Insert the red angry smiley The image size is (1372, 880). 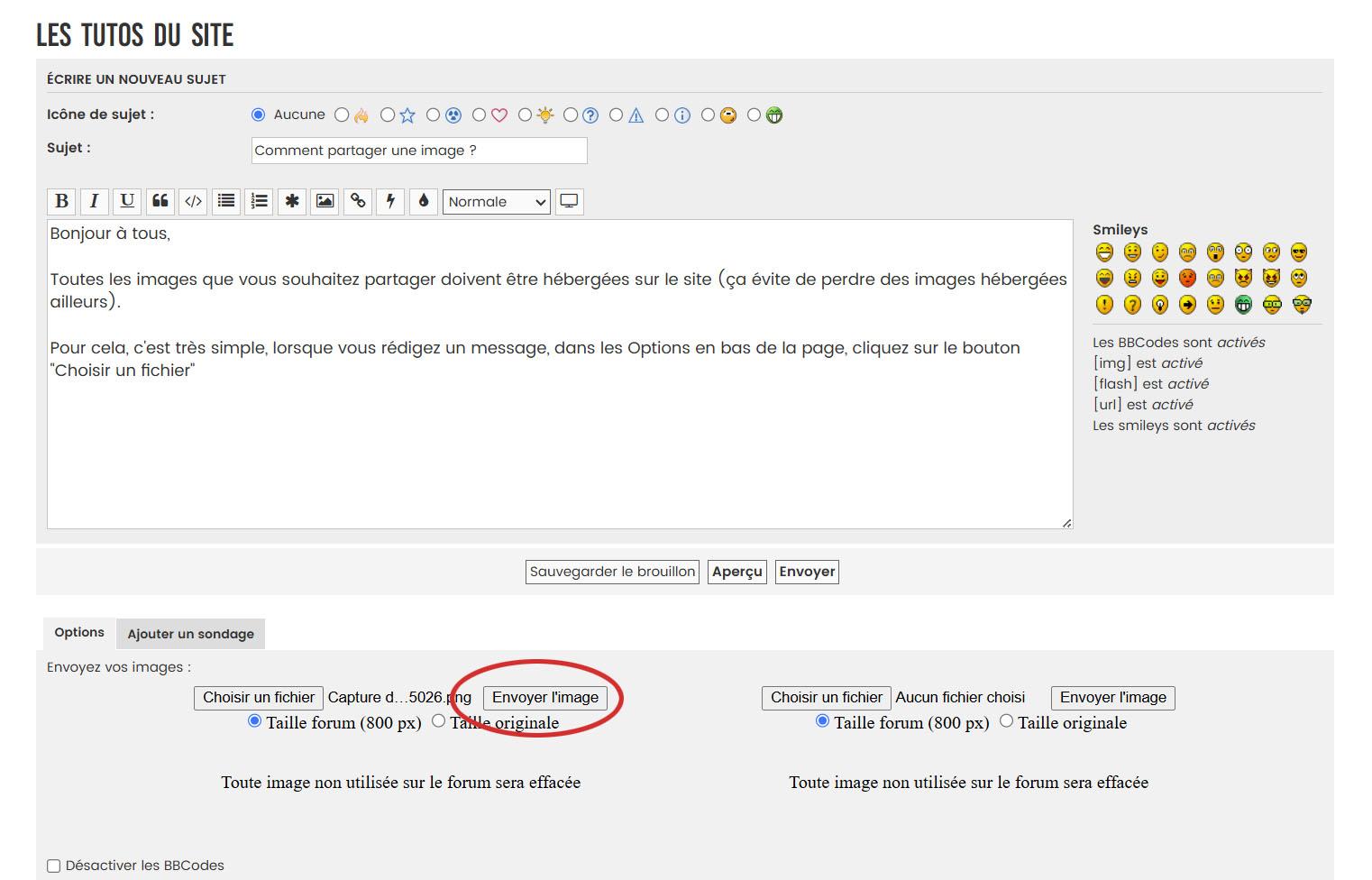point(1187,278)
